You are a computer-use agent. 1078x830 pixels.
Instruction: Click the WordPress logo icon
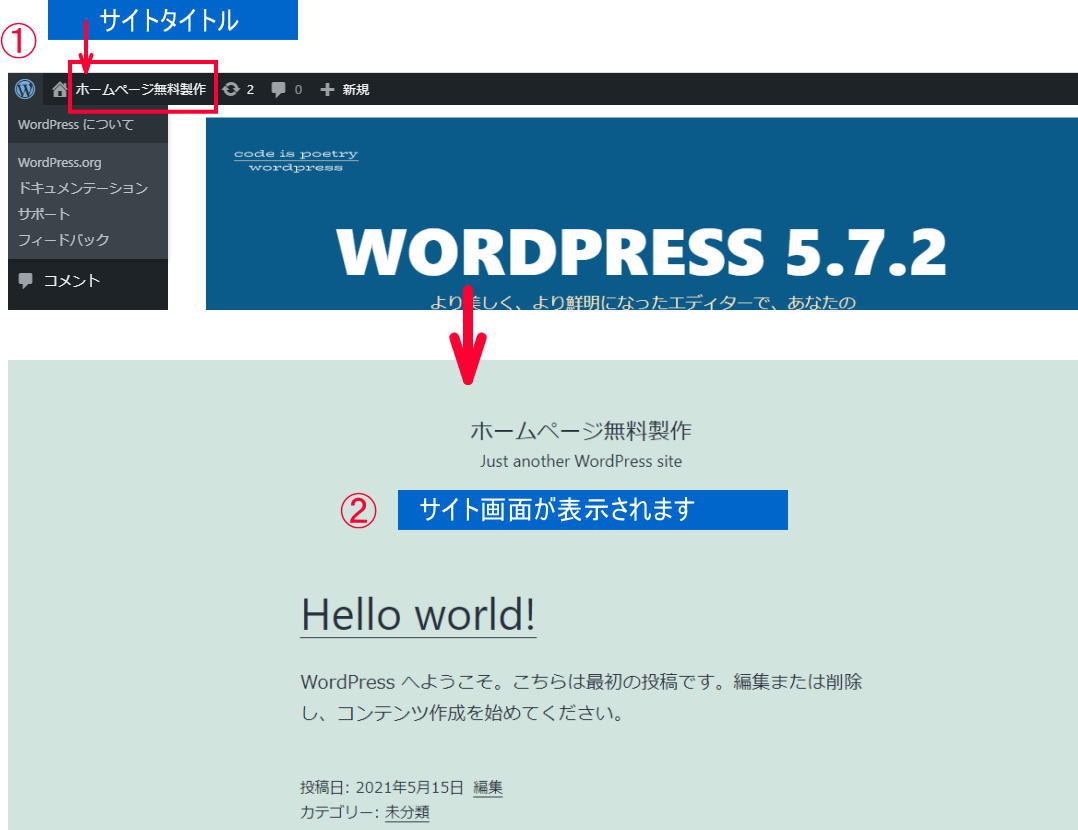[25, 89]
